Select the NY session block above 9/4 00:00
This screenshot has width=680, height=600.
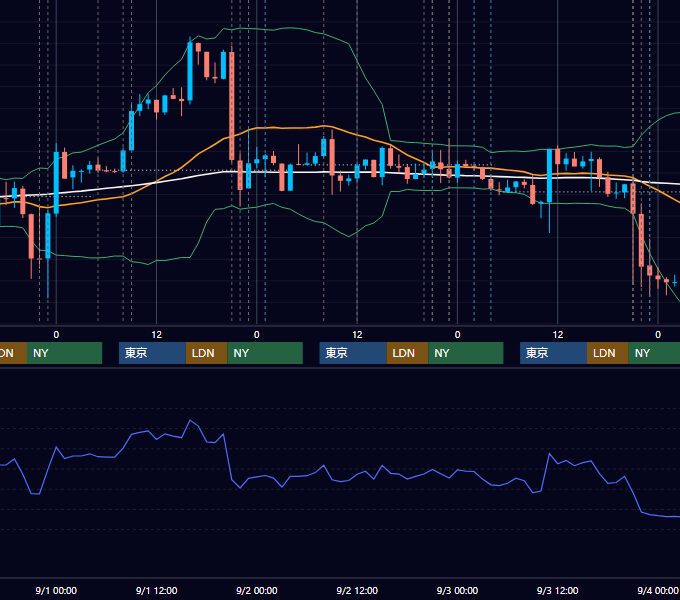pyautogui.click(x=654, y=353)
